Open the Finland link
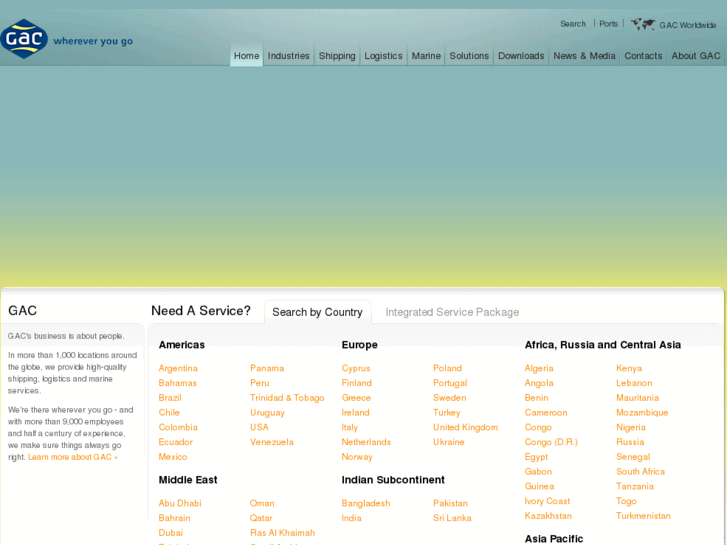The height and width of the screenshot is (545, 727). point(357,383)
